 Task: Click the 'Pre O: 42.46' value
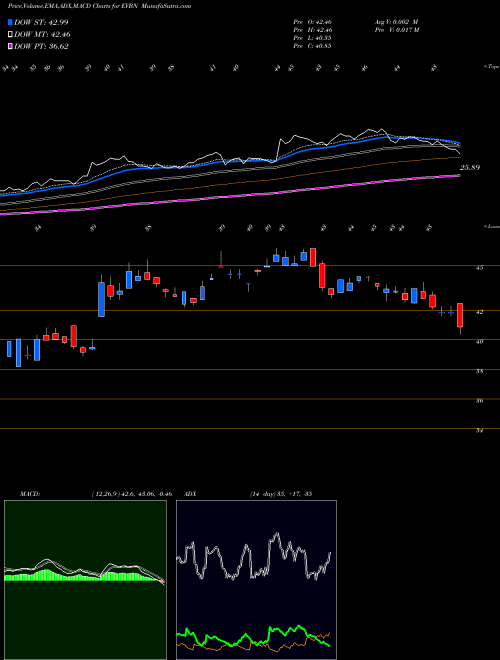click(x=312, y=22)
